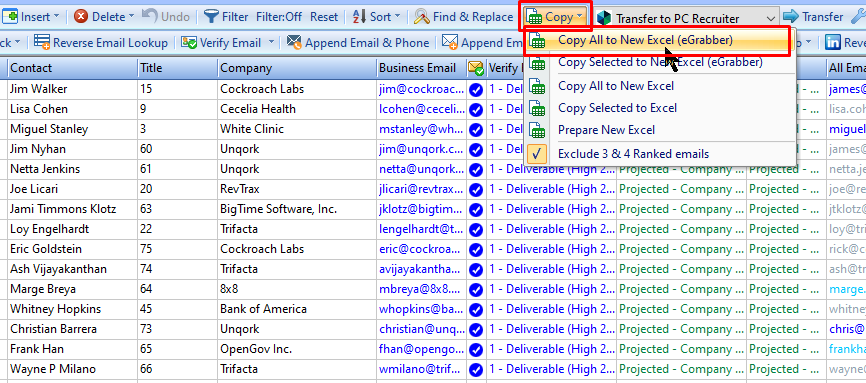The image size is (866, 383).
Task: Expand the Sort dropdown arrow
Action: click(397, 17)
